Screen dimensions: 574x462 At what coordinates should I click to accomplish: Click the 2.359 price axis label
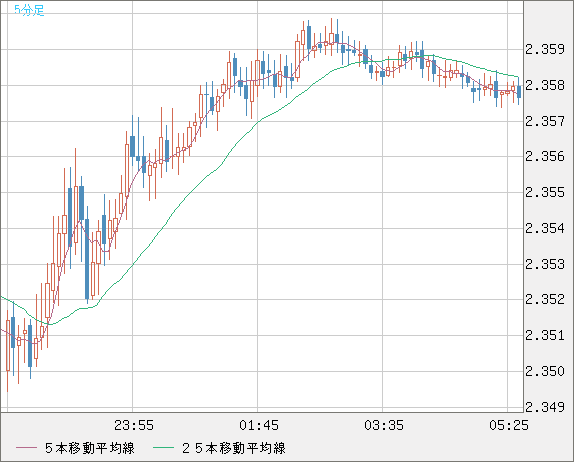[545, 49]
